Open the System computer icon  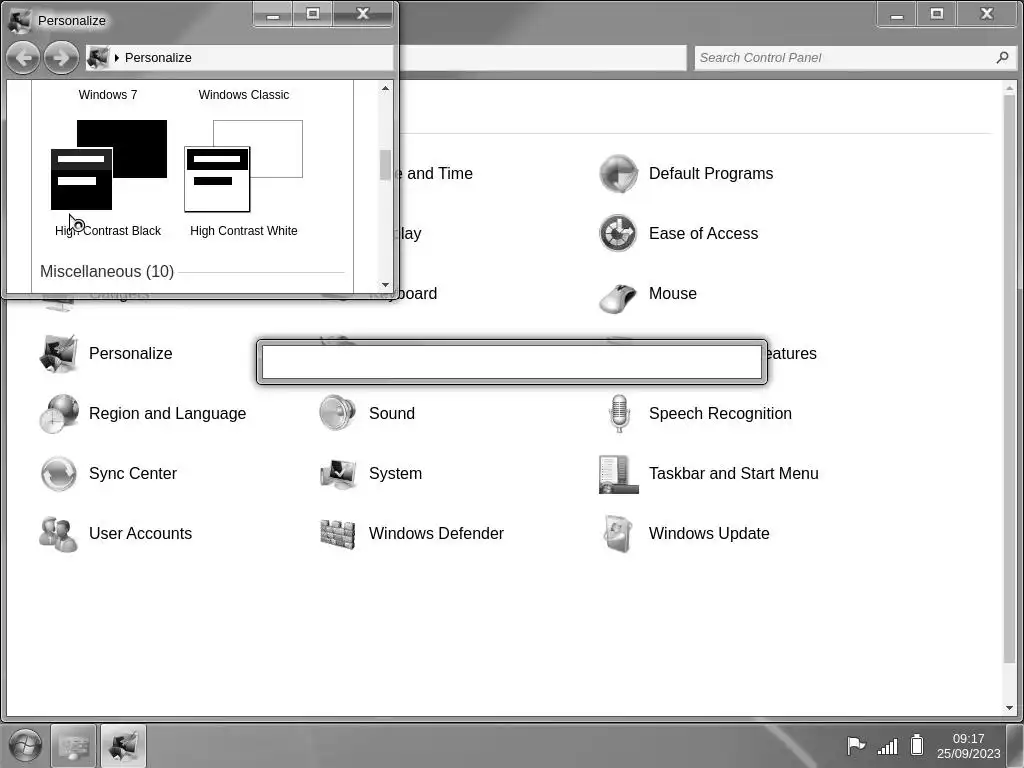338,473
